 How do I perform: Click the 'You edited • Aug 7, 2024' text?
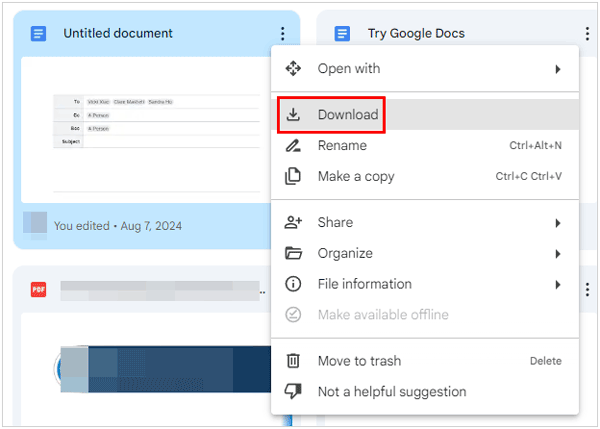click(x=118, y=226)
